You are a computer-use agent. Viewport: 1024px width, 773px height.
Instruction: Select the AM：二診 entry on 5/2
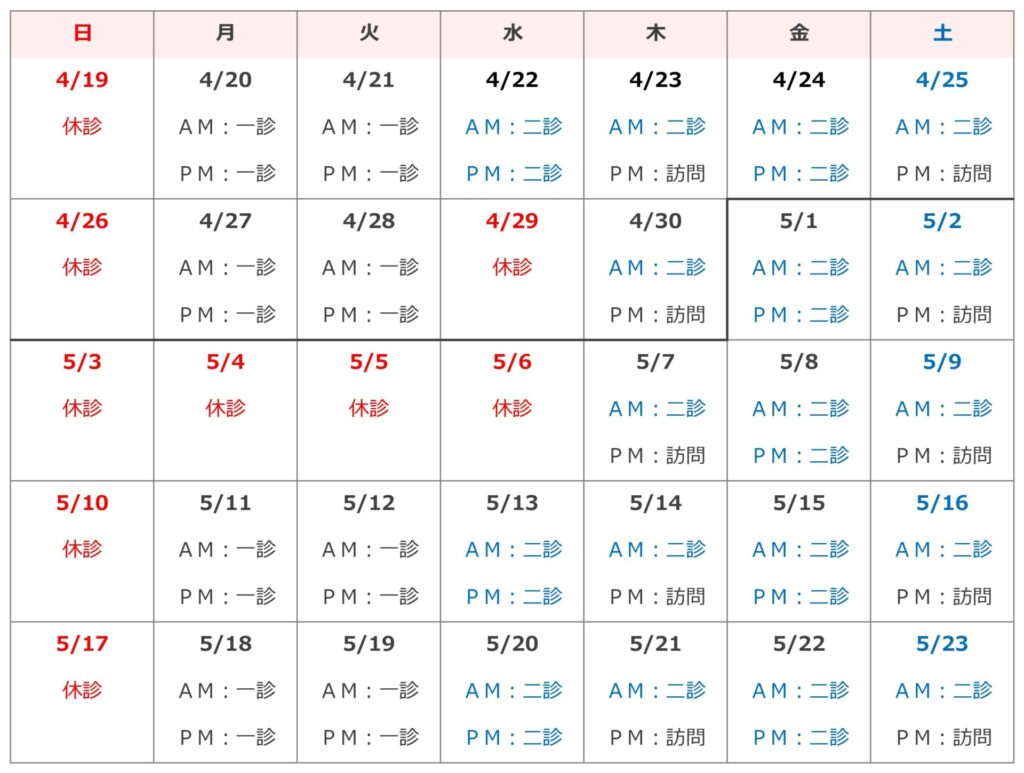pyautogui.click(x=943, y=267)
